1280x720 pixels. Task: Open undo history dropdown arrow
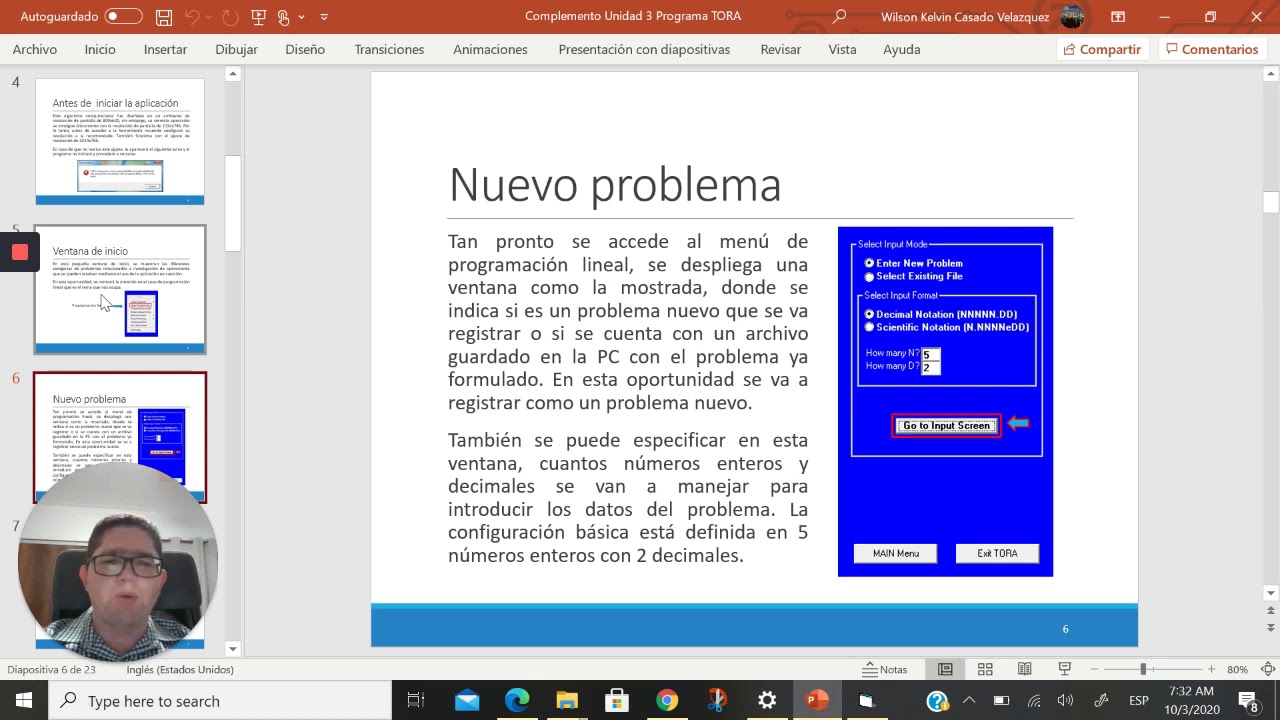pyautogui.click(x=209, y=17)
